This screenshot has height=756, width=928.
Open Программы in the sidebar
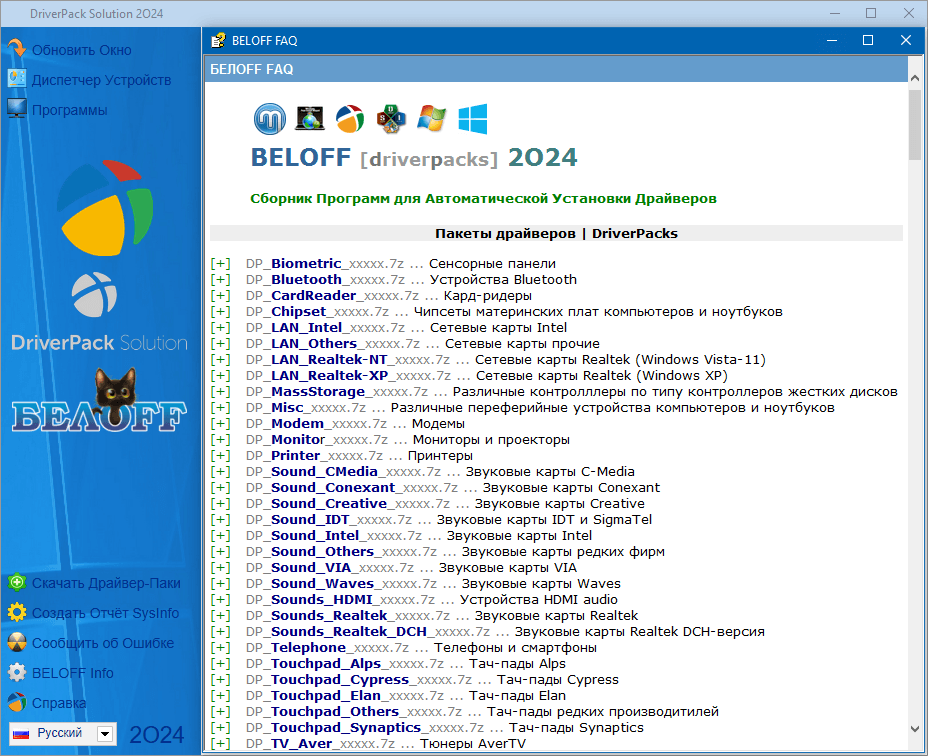(69, 110)
